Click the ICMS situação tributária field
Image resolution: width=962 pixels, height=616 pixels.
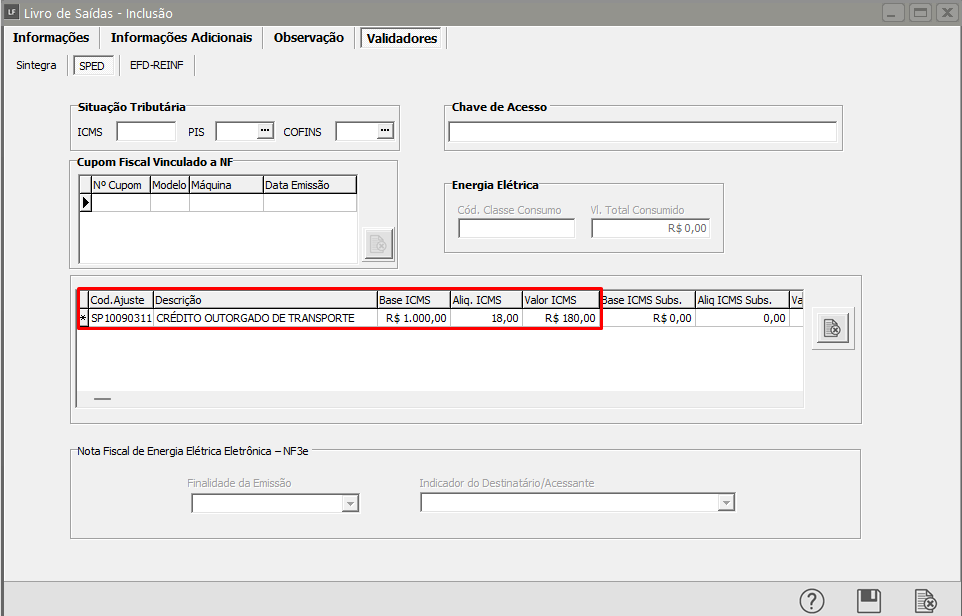point(146,132)
